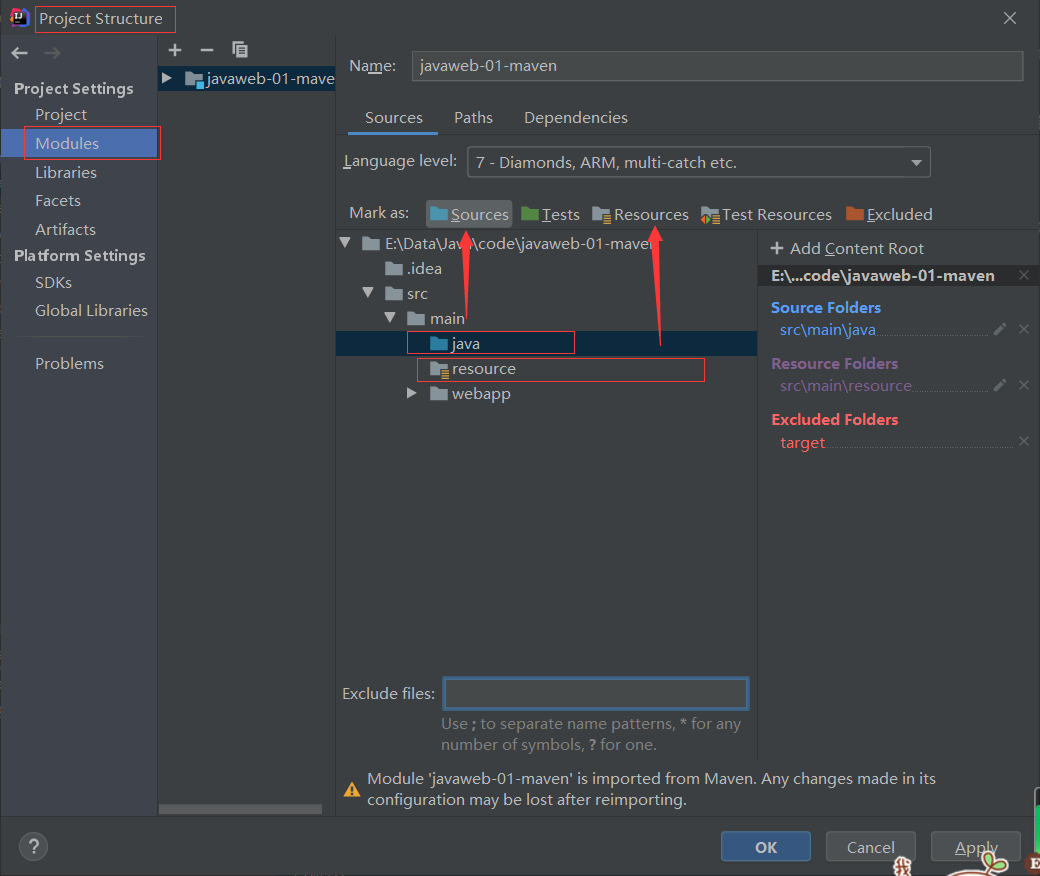Edit properties of src\main\java source folder
This screenshot has width=1040, height=876.
(1000, 329)
